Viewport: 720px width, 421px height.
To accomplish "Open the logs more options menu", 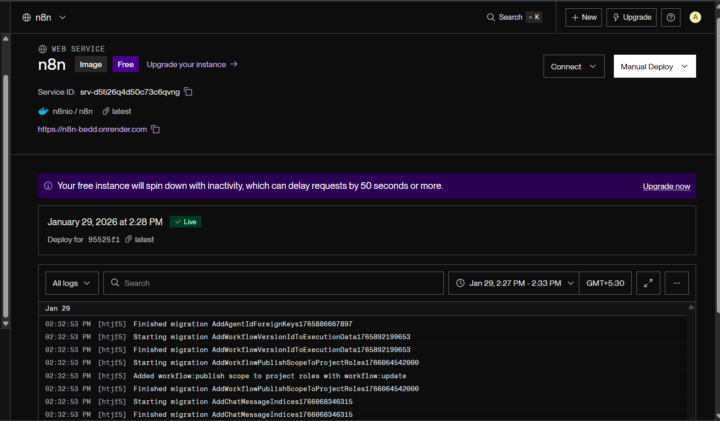I will (x=676, y=283).
